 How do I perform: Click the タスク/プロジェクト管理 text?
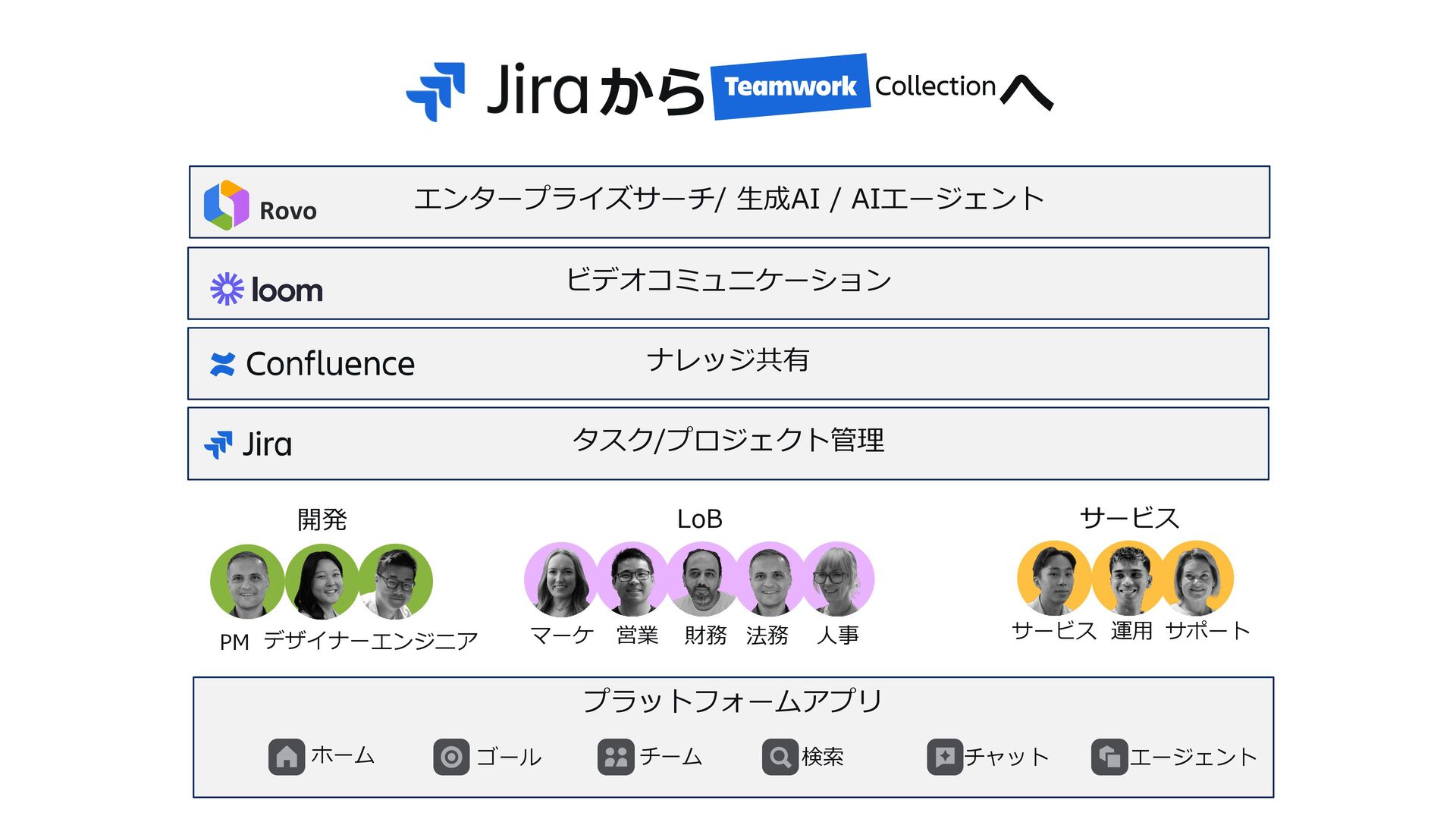(728, 441)
